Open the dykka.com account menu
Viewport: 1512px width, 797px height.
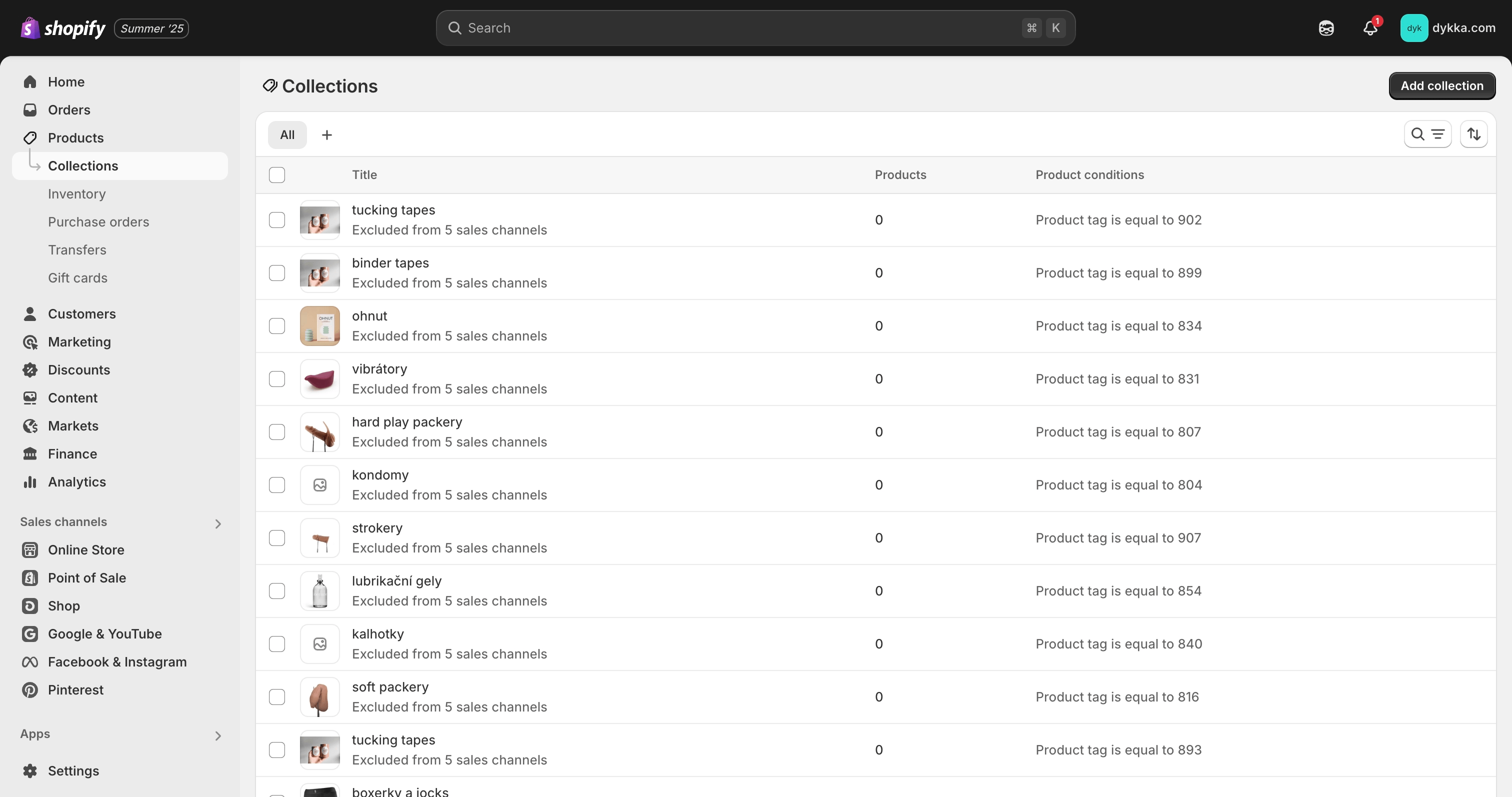point(1447,27)
